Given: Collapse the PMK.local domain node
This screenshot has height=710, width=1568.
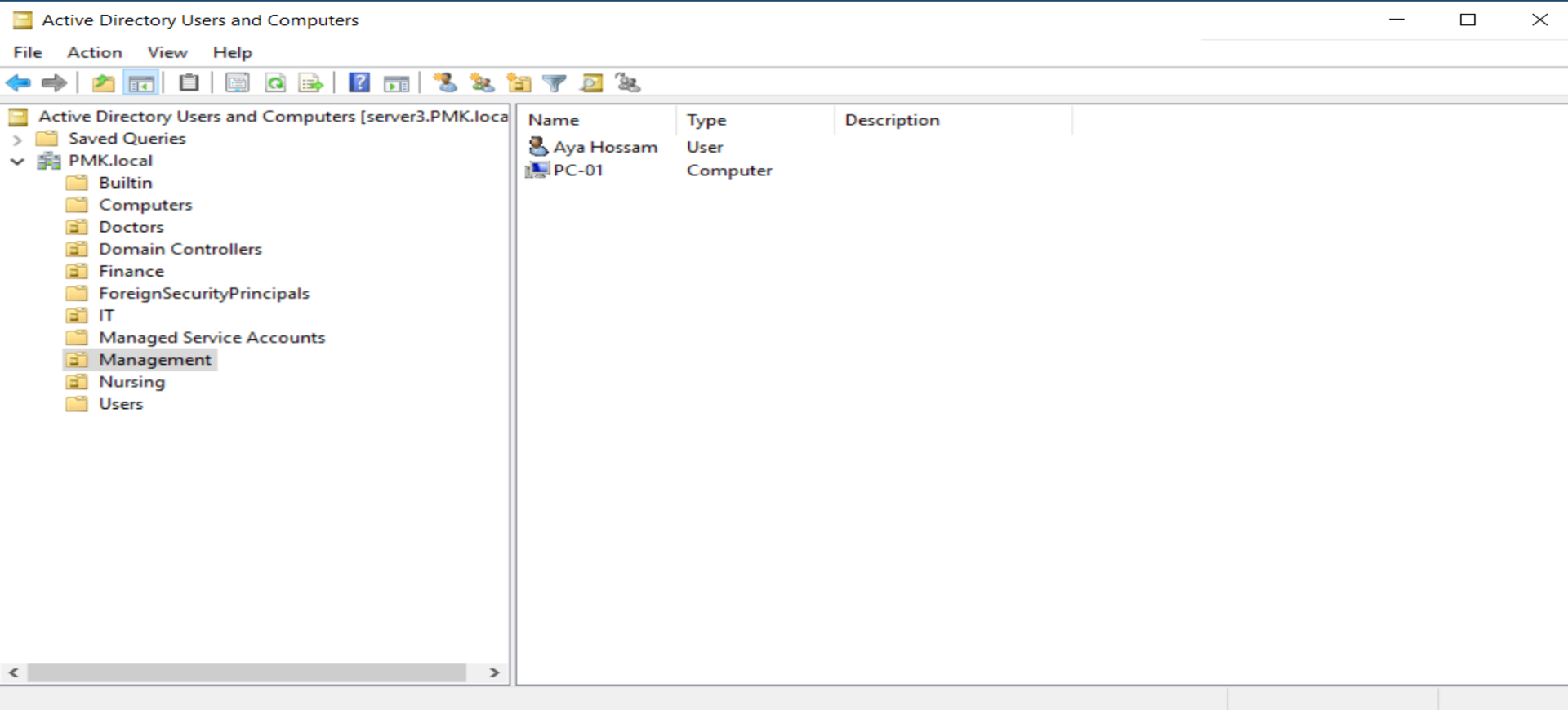Looking at the screenshot, I should click(17, 162).
